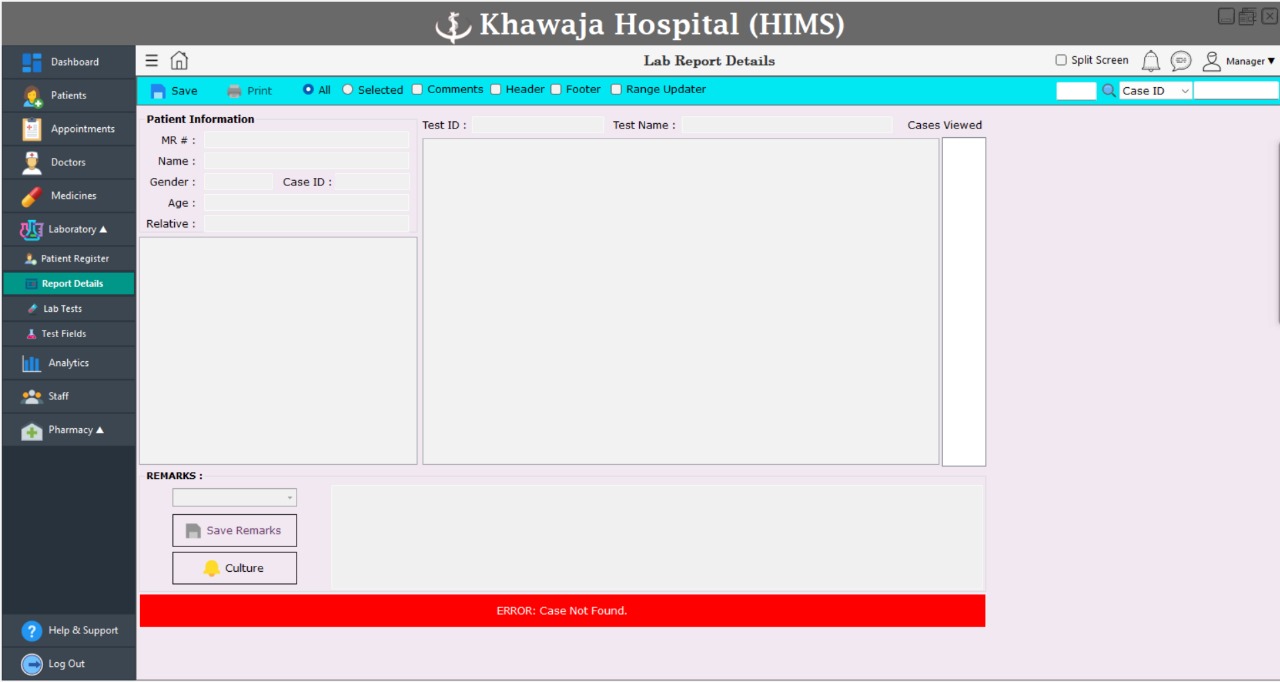Image resolution: width=1280 pixels, height=682 pixels.
Task: Select the Doctors icon
Action: point(32,162)
